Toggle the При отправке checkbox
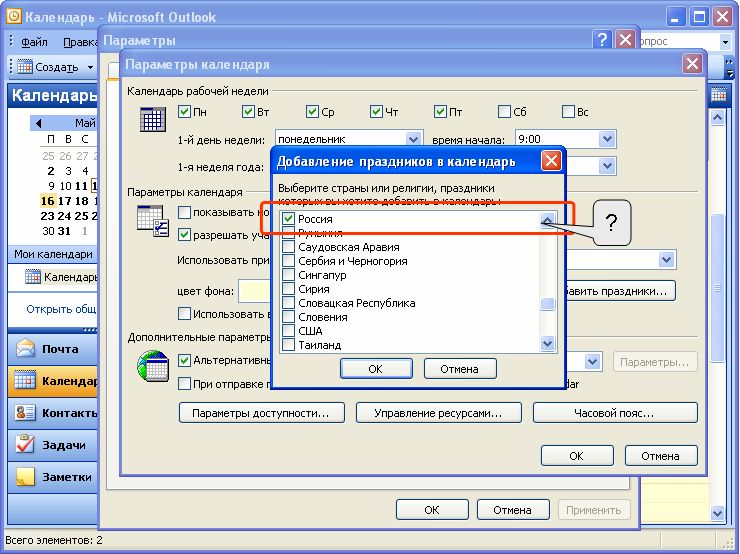740x554 pixels. pos(184,383)
